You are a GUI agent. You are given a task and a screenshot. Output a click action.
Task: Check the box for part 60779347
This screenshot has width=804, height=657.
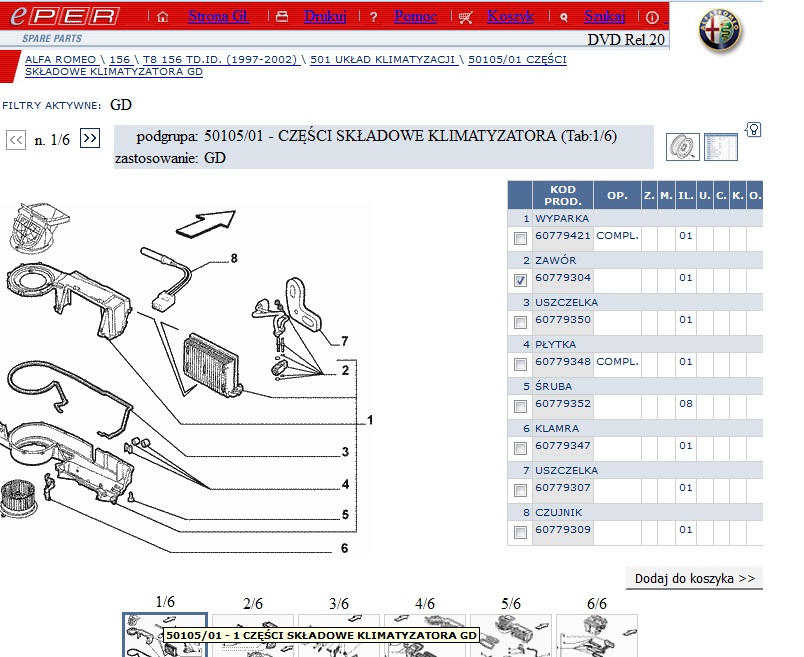(520, 449)
